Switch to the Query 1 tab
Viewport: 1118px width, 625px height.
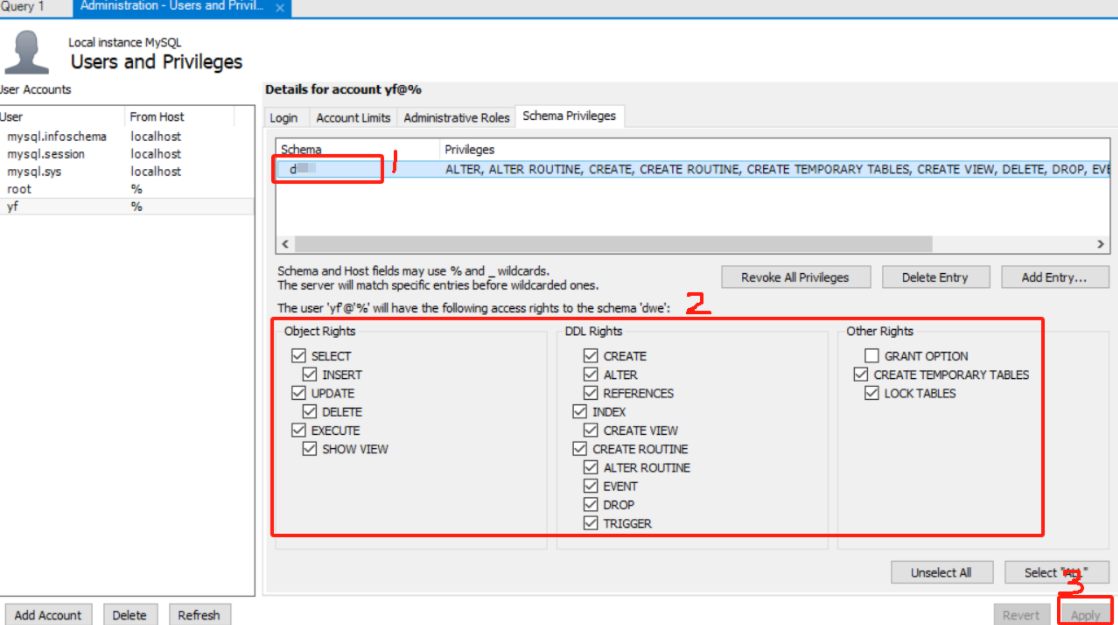[x=23, y=6]
